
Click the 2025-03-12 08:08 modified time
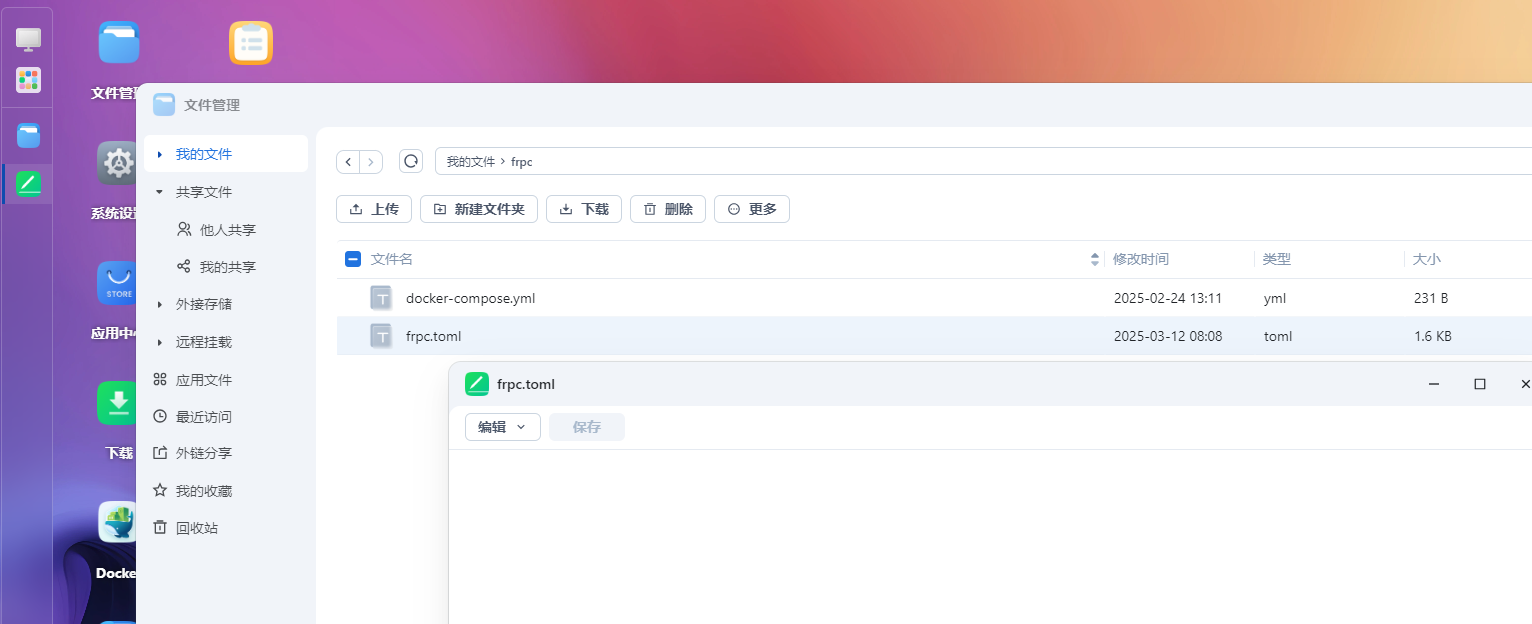1168,336
